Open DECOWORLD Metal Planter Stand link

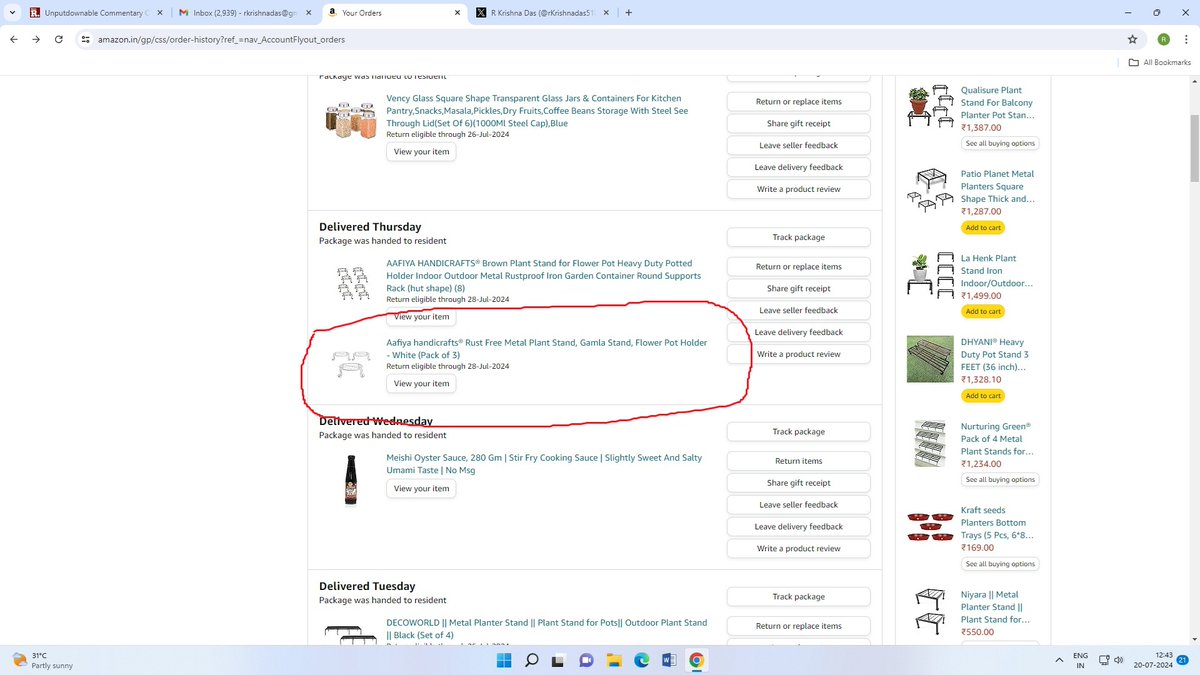click(546, 628)
